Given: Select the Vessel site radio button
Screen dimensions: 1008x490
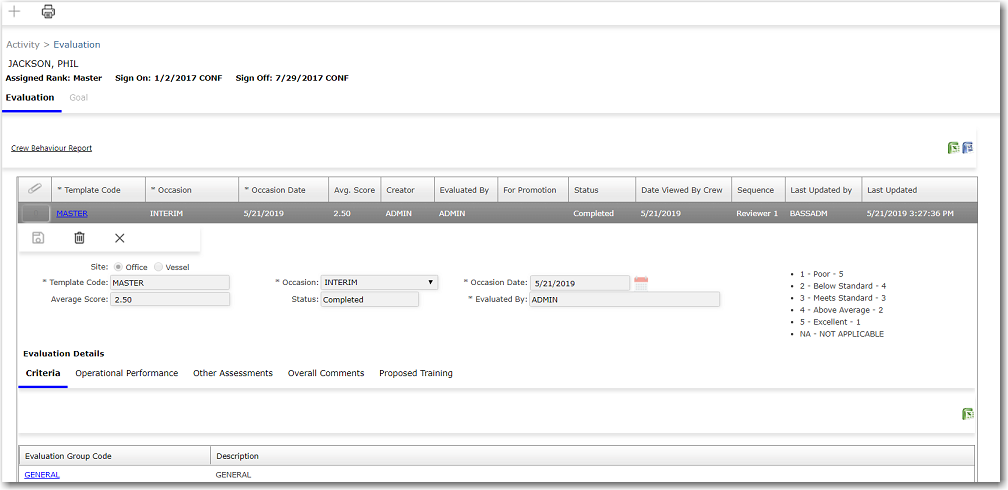Looking at the screenshot, I should coord(158,267).
